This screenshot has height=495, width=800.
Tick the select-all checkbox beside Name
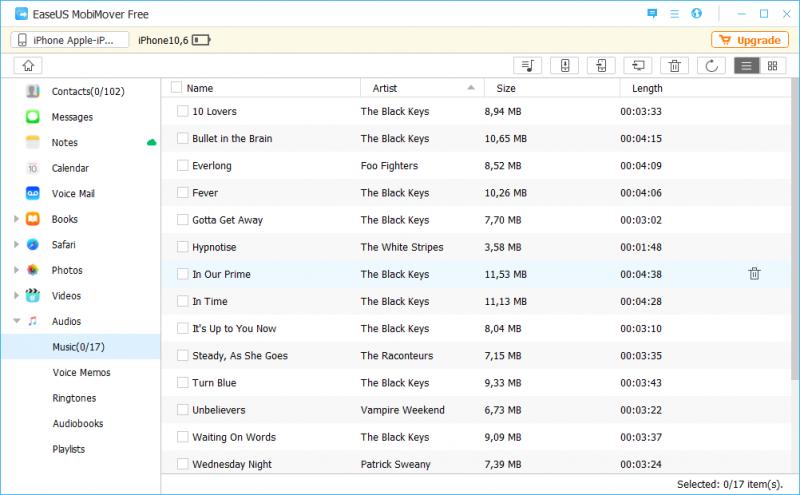[x=177, y=87]
